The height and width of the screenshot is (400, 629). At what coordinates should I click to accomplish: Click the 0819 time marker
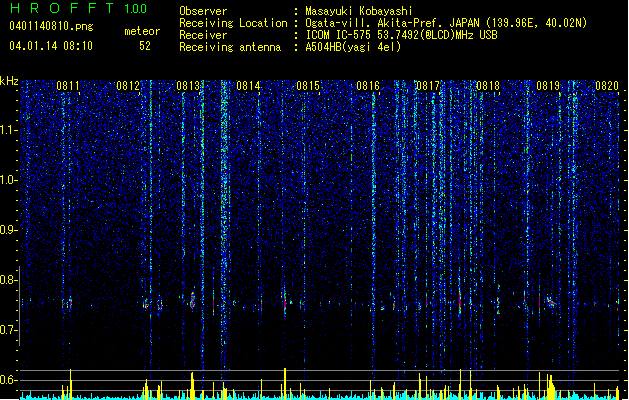coord(548,86)
